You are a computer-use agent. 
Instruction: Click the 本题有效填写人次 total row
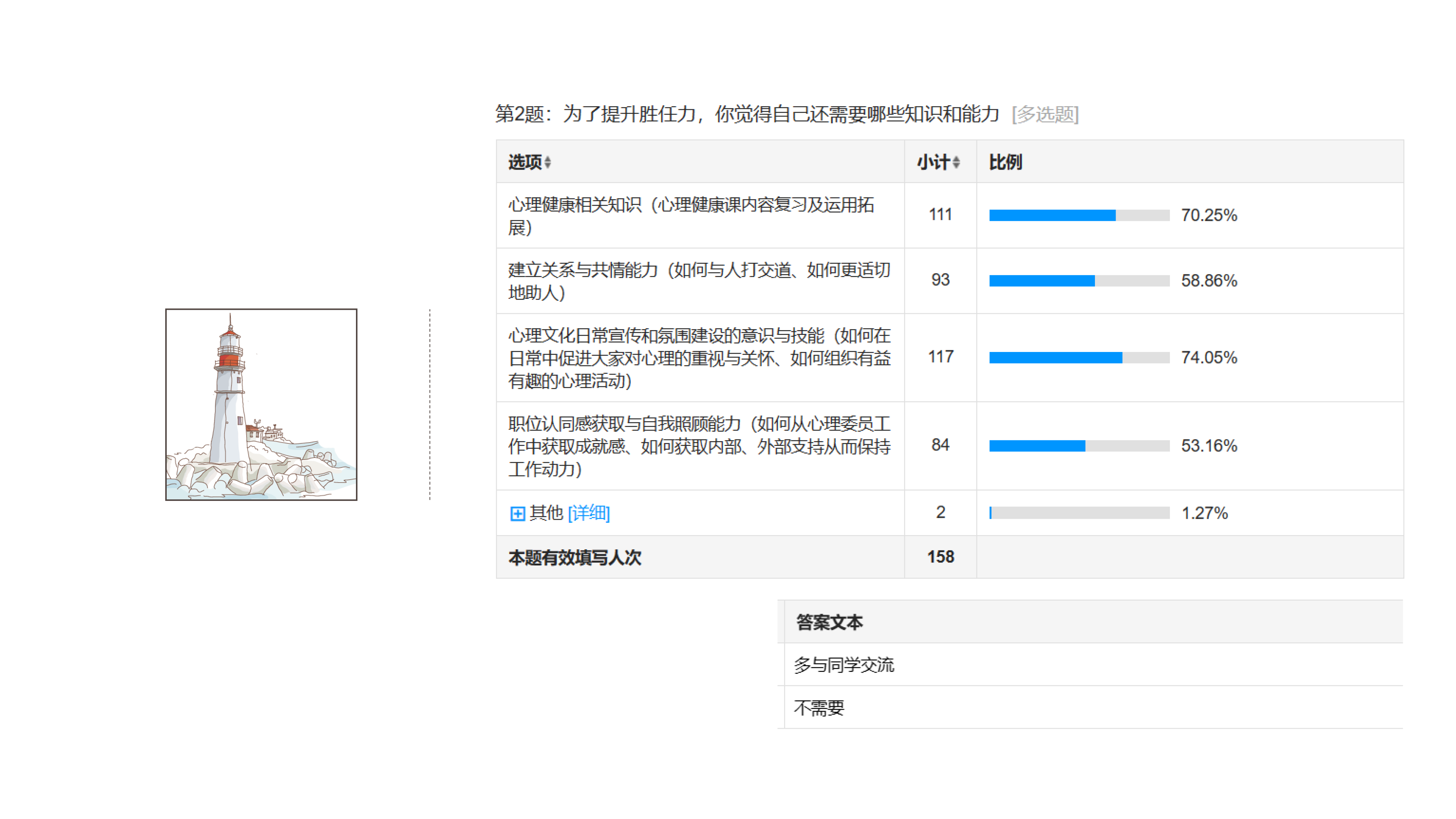pyautogui.click(x=574, y=558)
